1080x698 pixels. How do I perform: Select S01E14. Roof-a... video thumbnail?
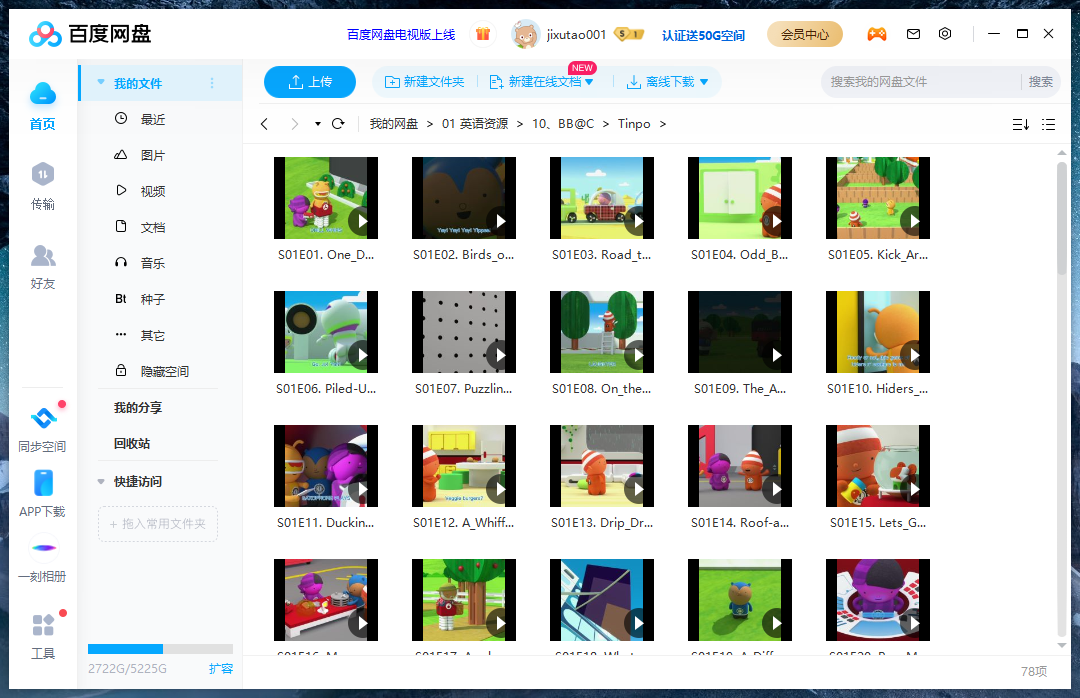[x=740, y=466]
